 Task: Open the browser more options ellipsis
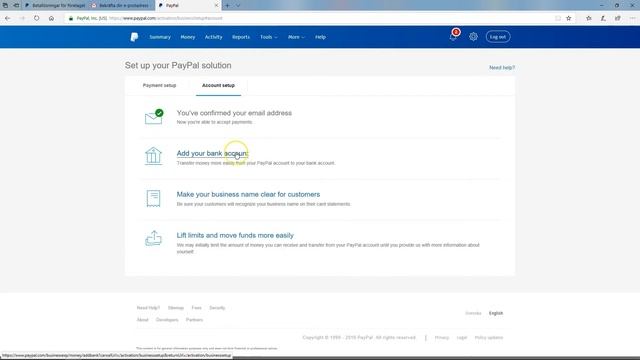pos(632,18)
